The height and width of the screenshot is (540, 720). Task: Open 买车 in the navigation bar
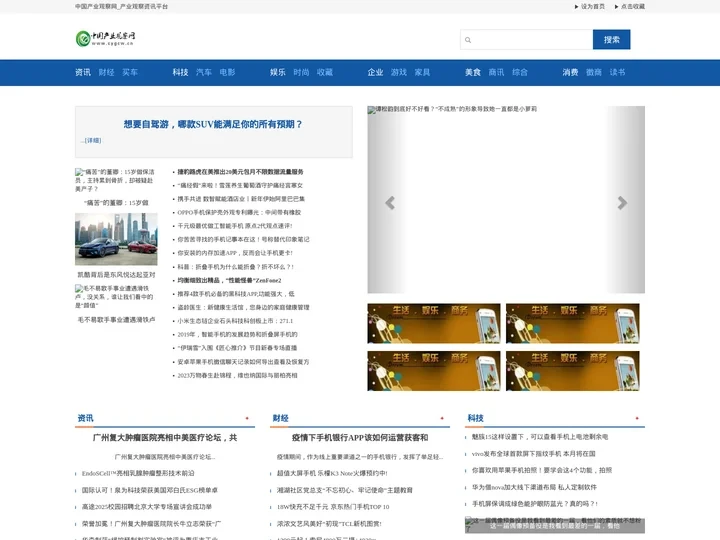pyautogui.click(x=130, y=72)
